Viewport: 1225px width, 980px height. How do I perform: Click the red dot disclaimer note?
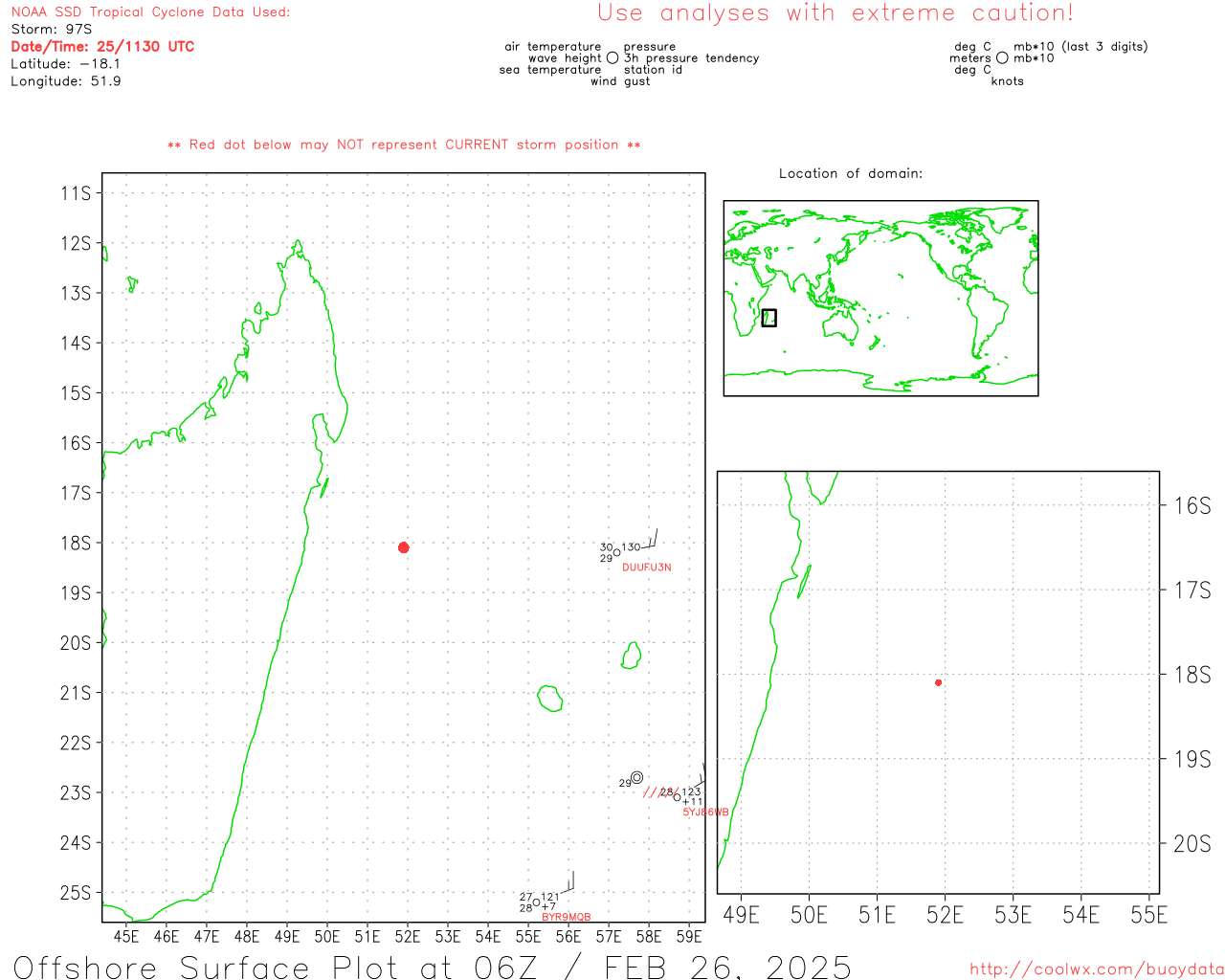point(404,145)
